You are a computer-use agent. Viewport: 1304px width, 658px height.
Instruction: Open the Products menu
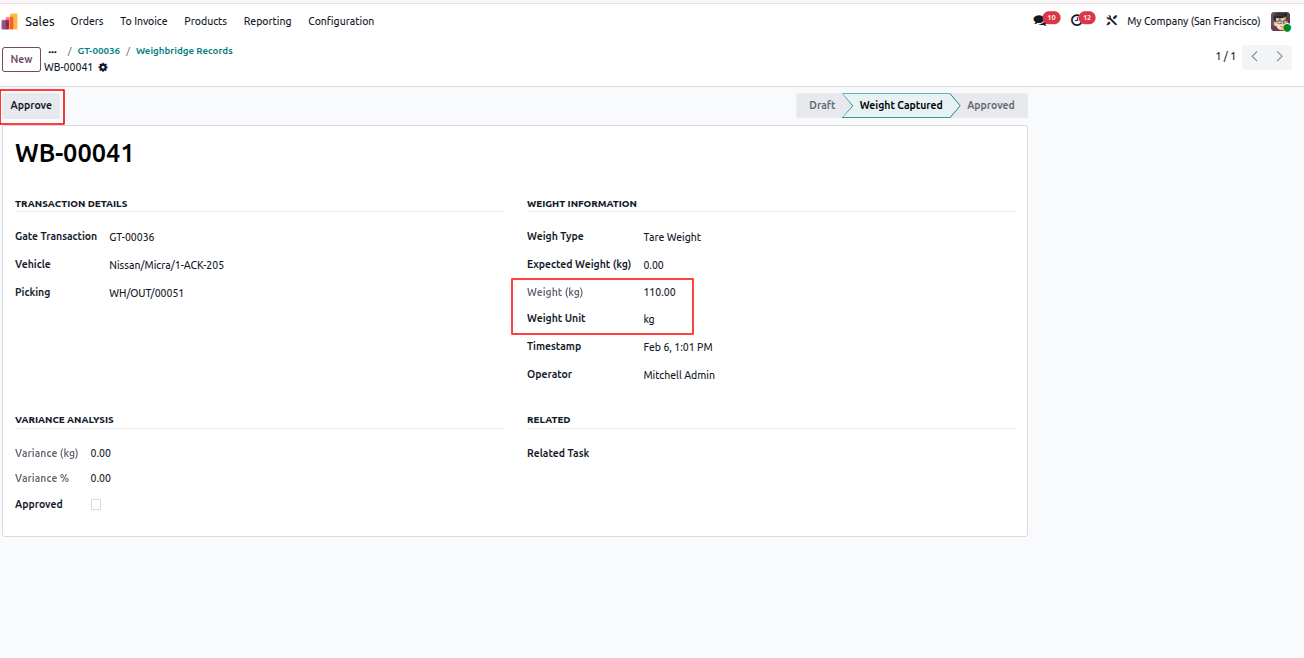(x=206, y=21)
